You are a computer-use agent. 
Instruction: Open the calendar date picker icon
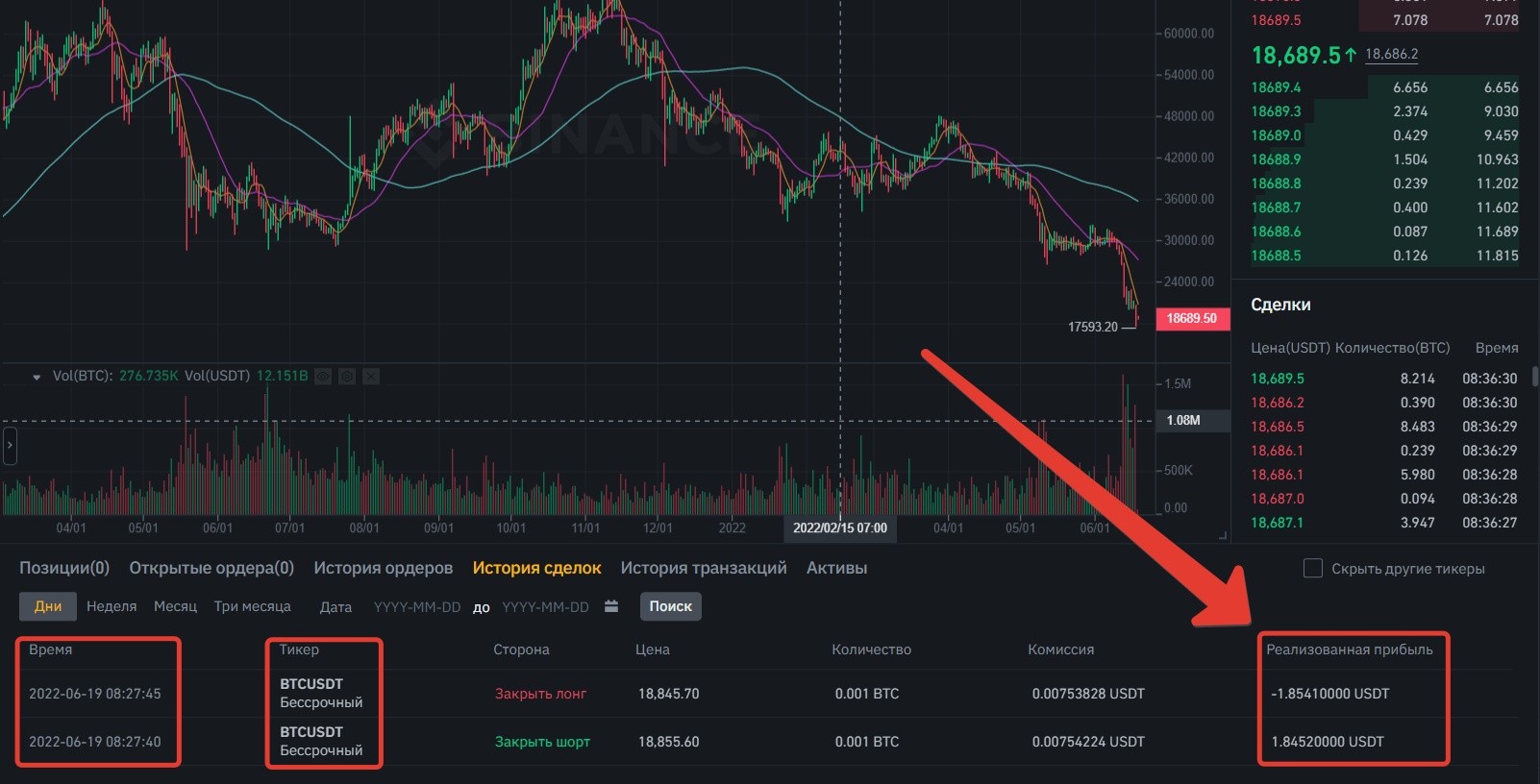pyautogui.click(x=611, y=606)
